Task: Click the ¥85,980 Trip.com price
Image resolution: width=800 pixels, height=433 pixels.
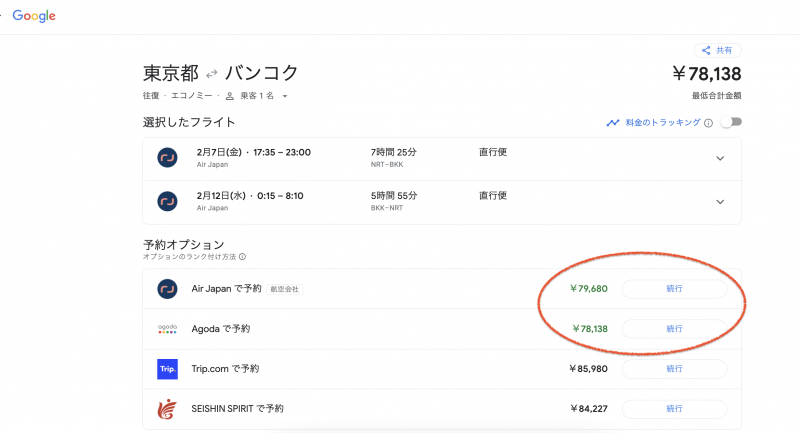Action: click(588, 369)
